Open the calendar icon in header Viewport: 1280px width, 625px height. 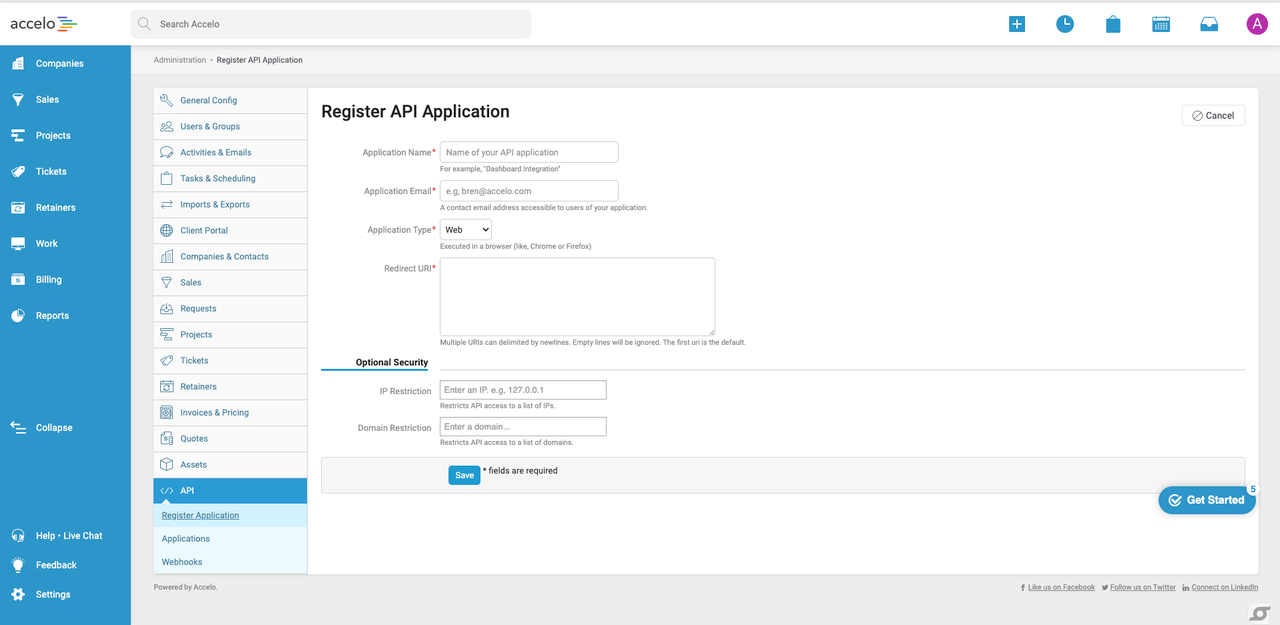click(x=1161, y=24)
